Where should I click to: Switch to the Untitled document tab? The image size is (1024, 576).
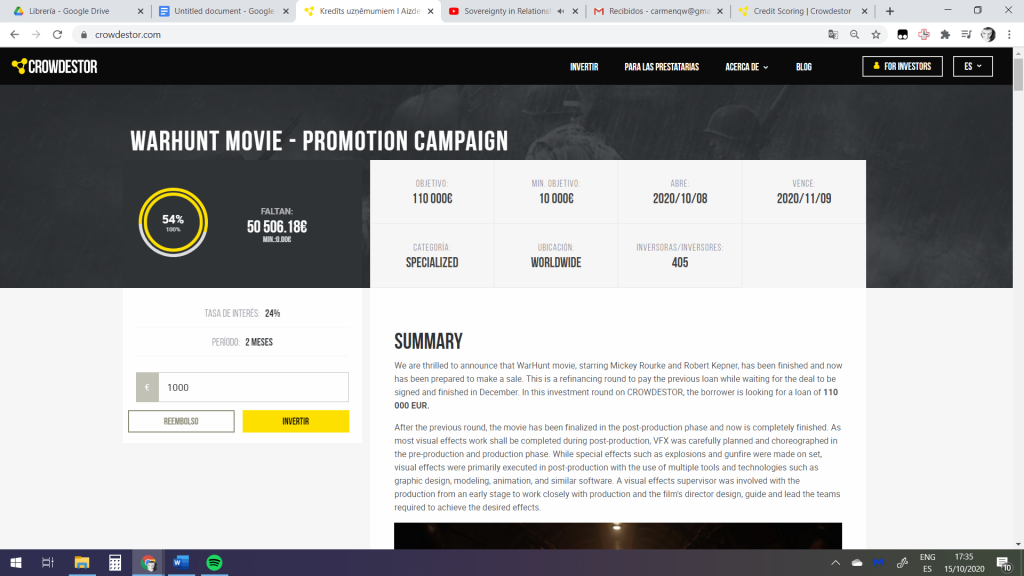[224, 11]
